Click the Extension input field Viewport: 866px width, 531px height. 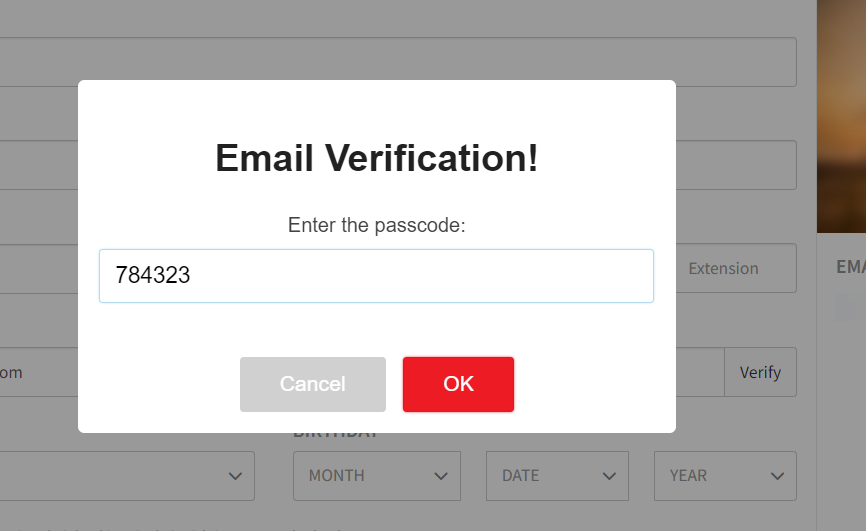click(x=736, y=268)
